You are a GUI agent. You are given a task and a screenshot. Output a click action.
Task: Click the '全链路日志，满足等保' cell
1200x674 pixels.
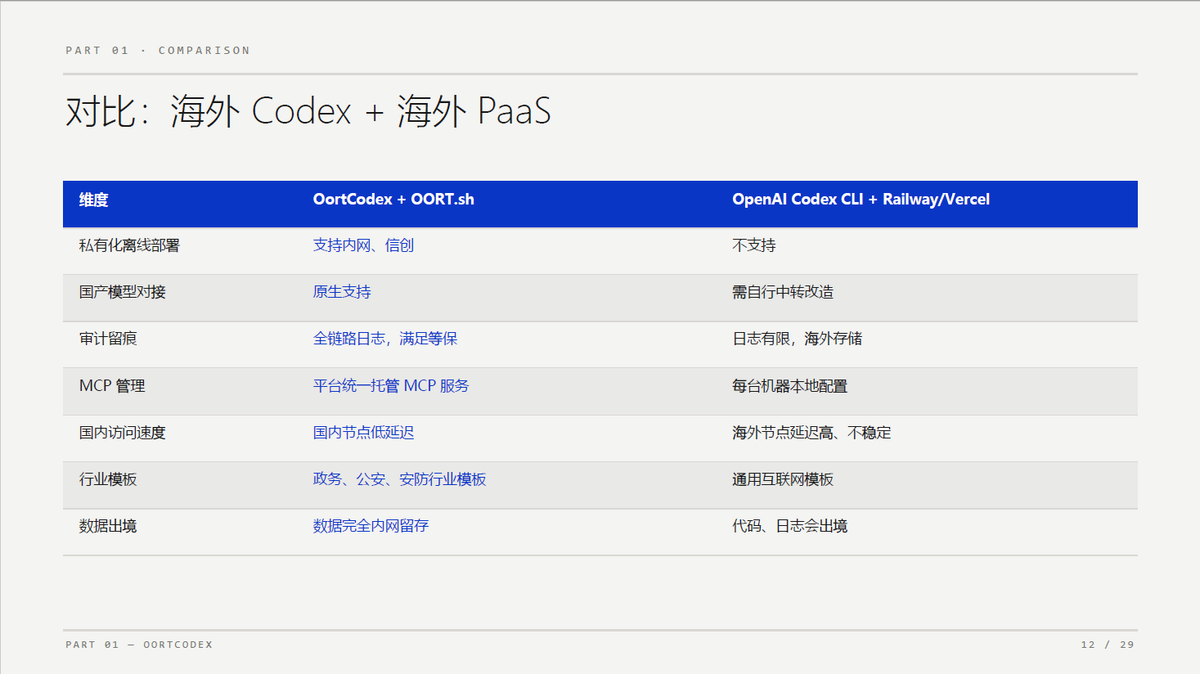click(x=385, y=339)
